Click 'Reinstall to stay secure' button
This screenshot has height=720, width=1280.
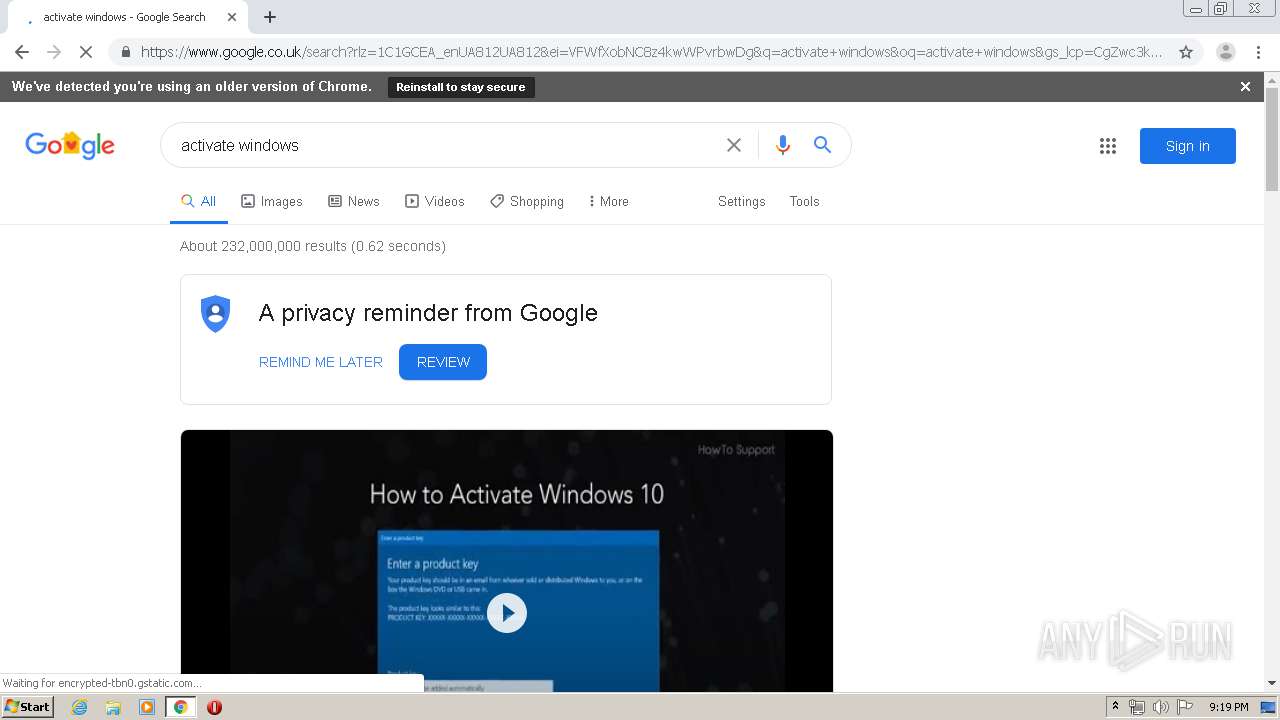pos(461,87)
